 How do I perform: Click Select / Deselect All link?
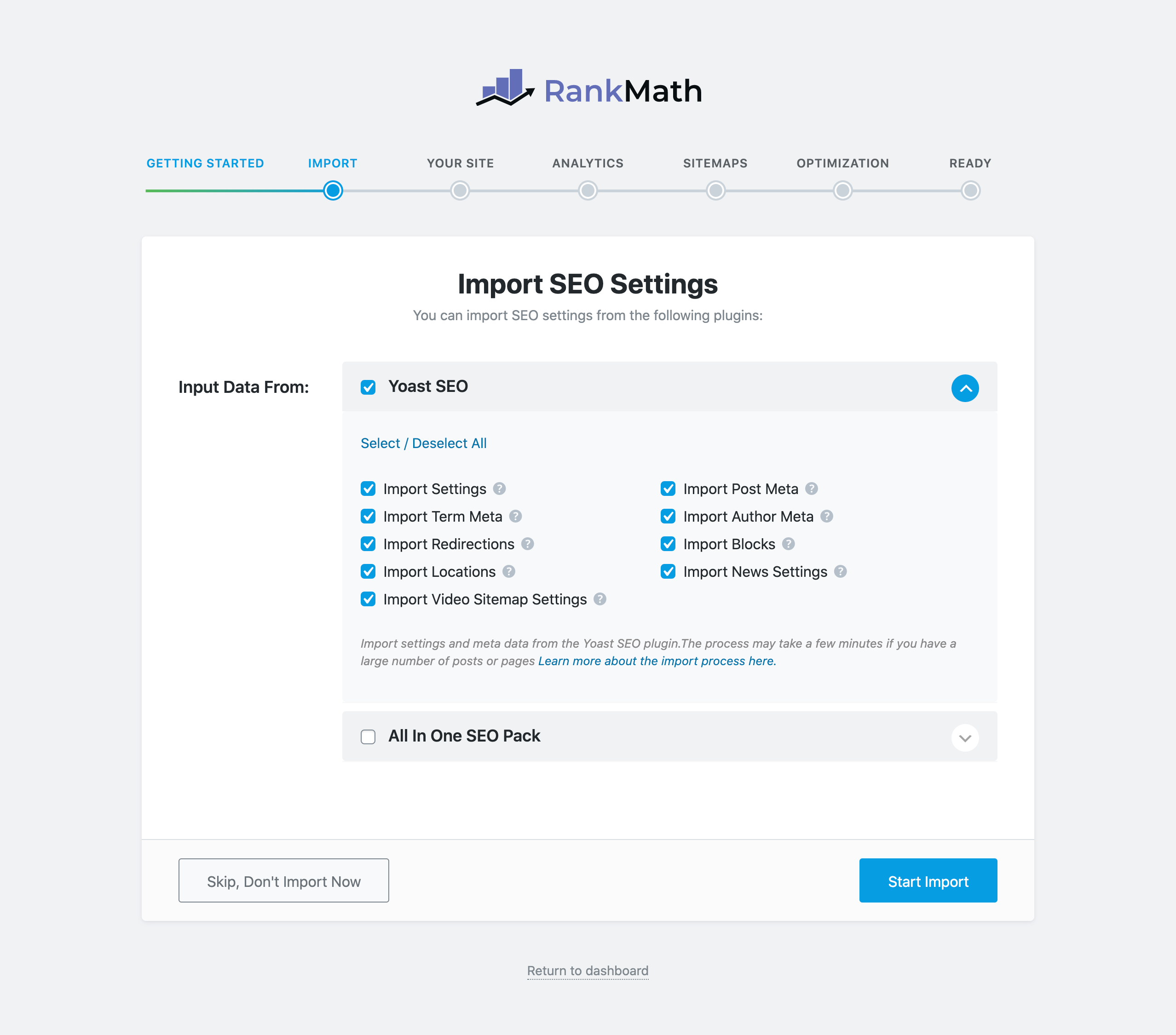tap(423, 443)
